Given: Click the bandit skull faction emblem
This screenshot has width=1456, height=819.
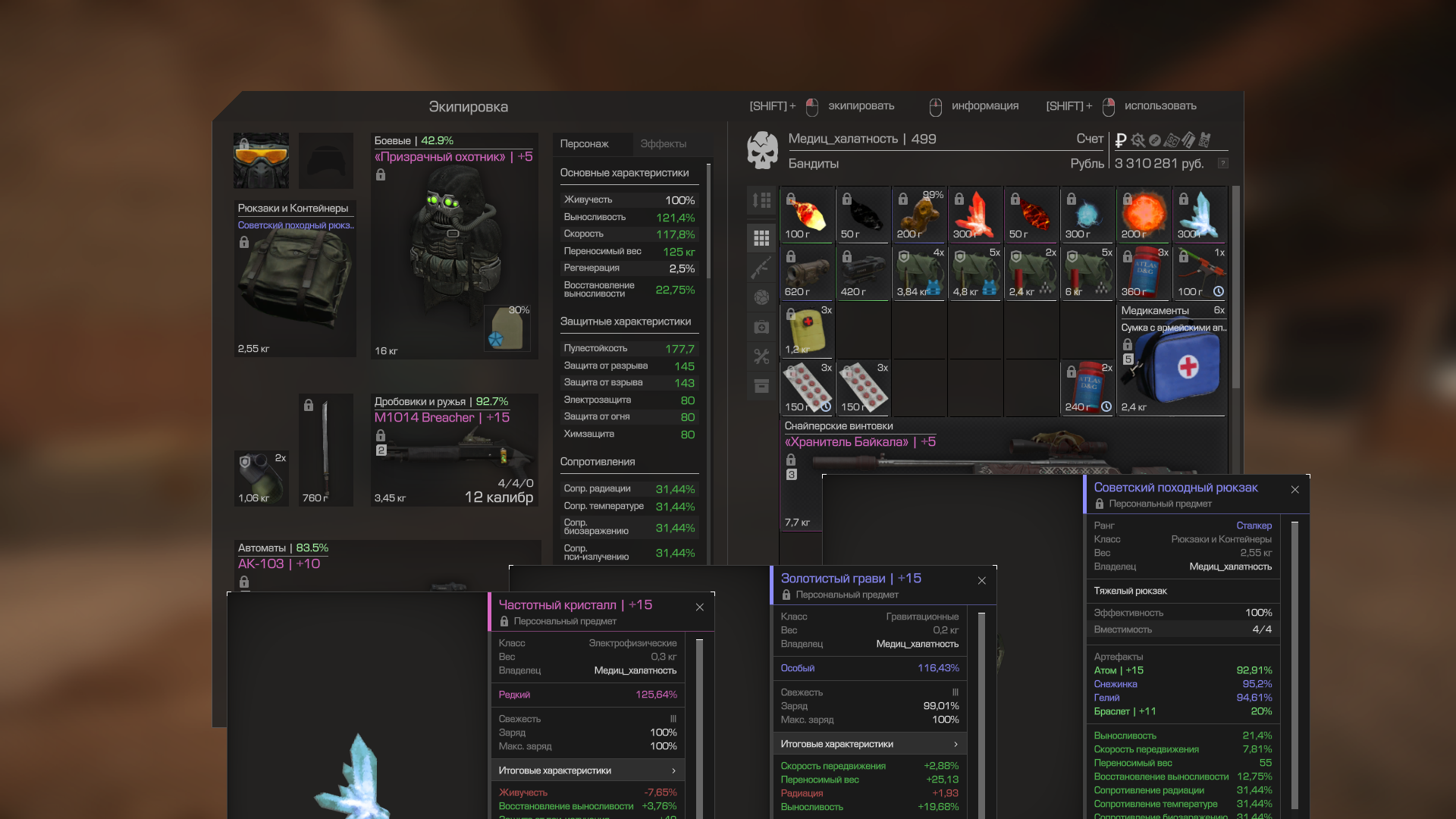Looking at the screenshot, I should click(x=763, y=150).
